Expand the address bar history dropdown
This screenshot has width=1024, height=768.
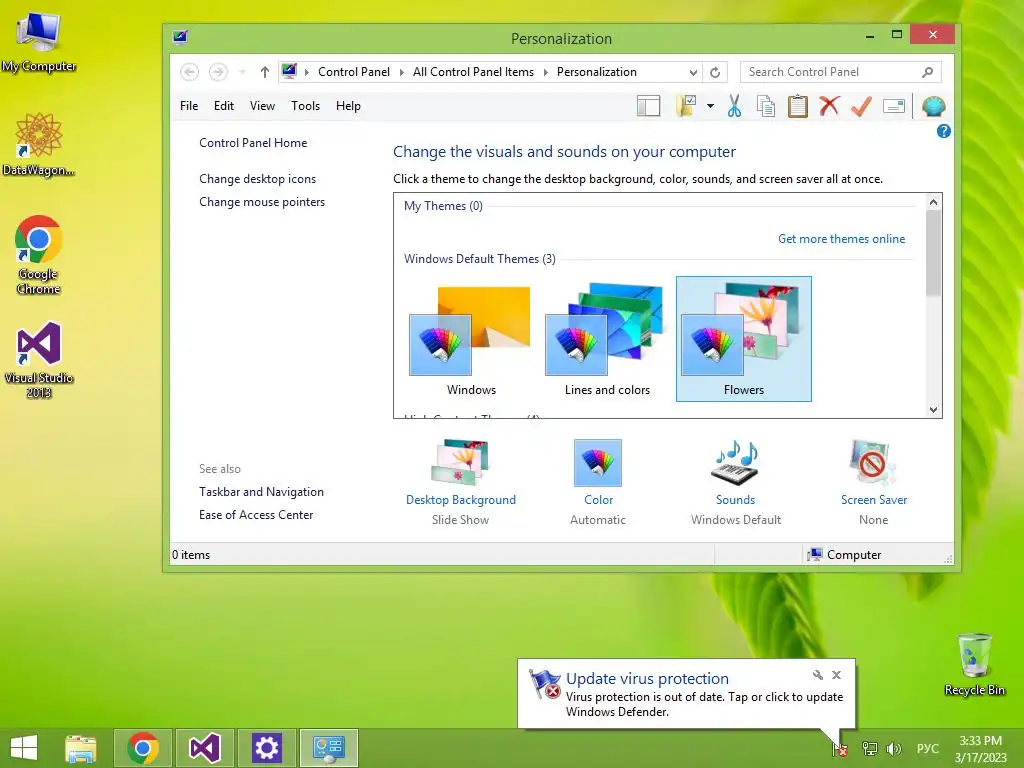(693, 72)
